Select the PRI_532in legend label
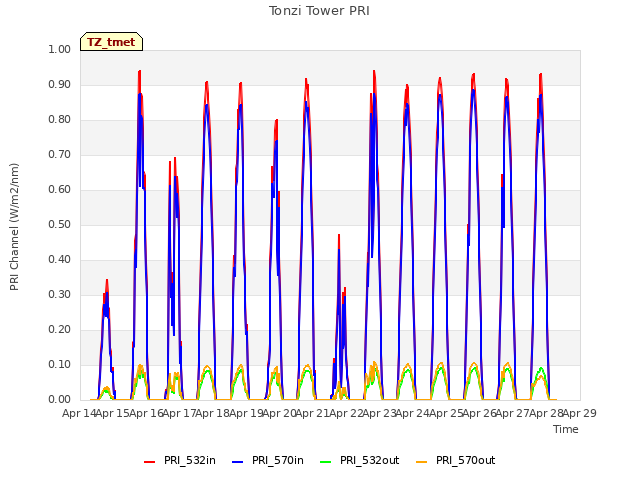The image size is (640, 480). (190, 460)
